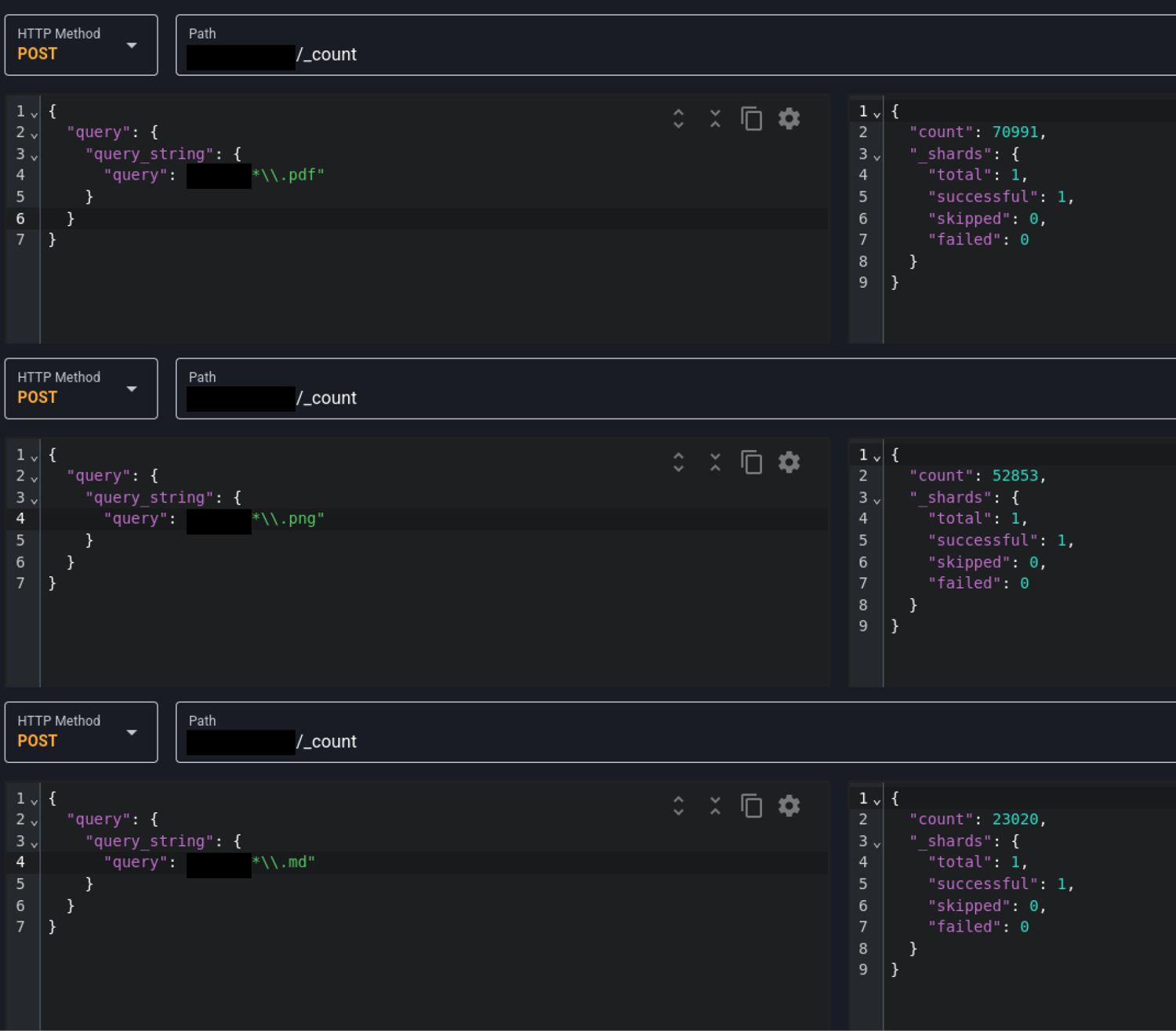Collapse line 1 fold in md query editor
The height and width of the screenshot is (1031, 1176).
[34, 802]
